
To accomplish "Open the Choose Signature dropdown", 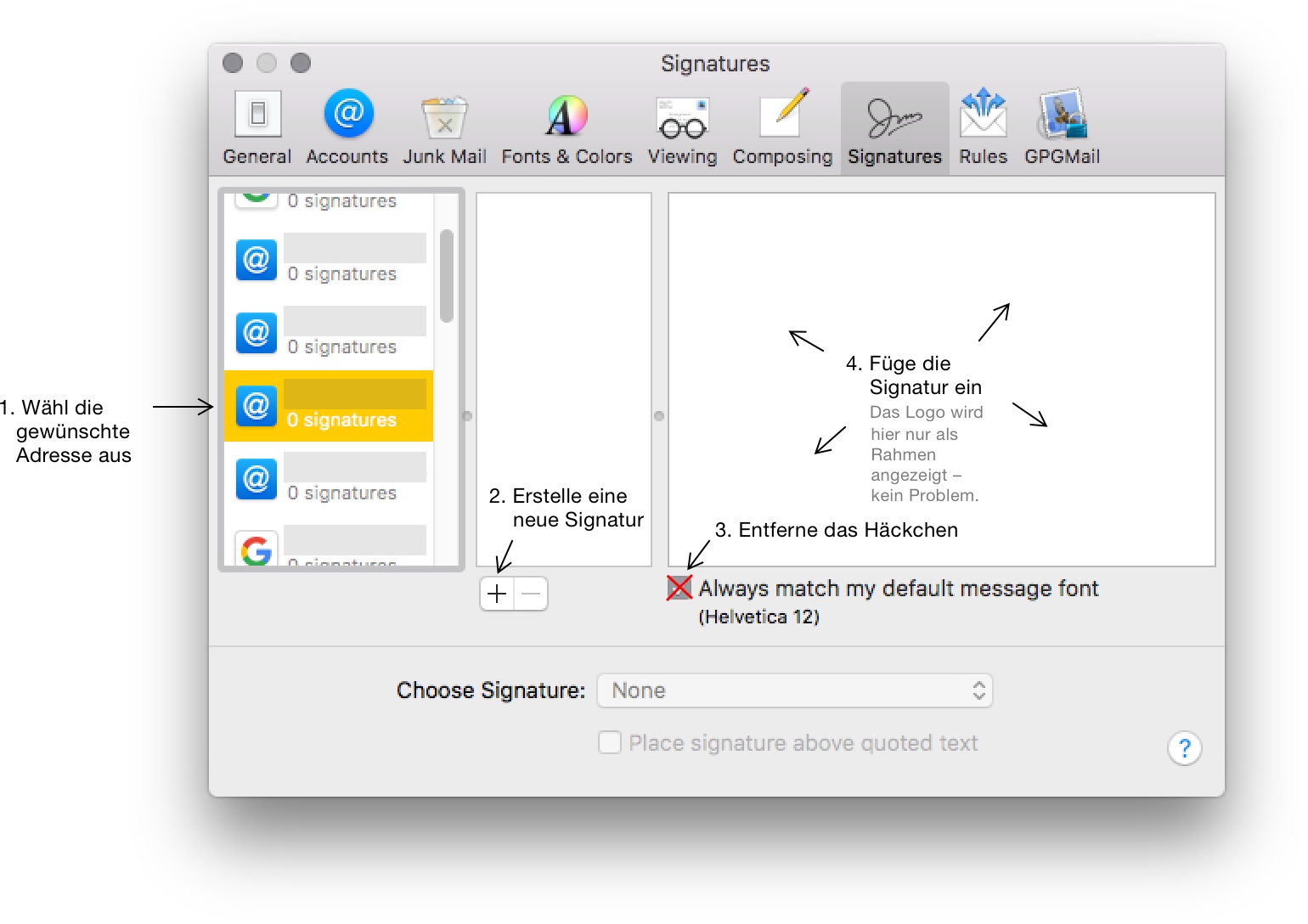I will click(x=795, y=690).
